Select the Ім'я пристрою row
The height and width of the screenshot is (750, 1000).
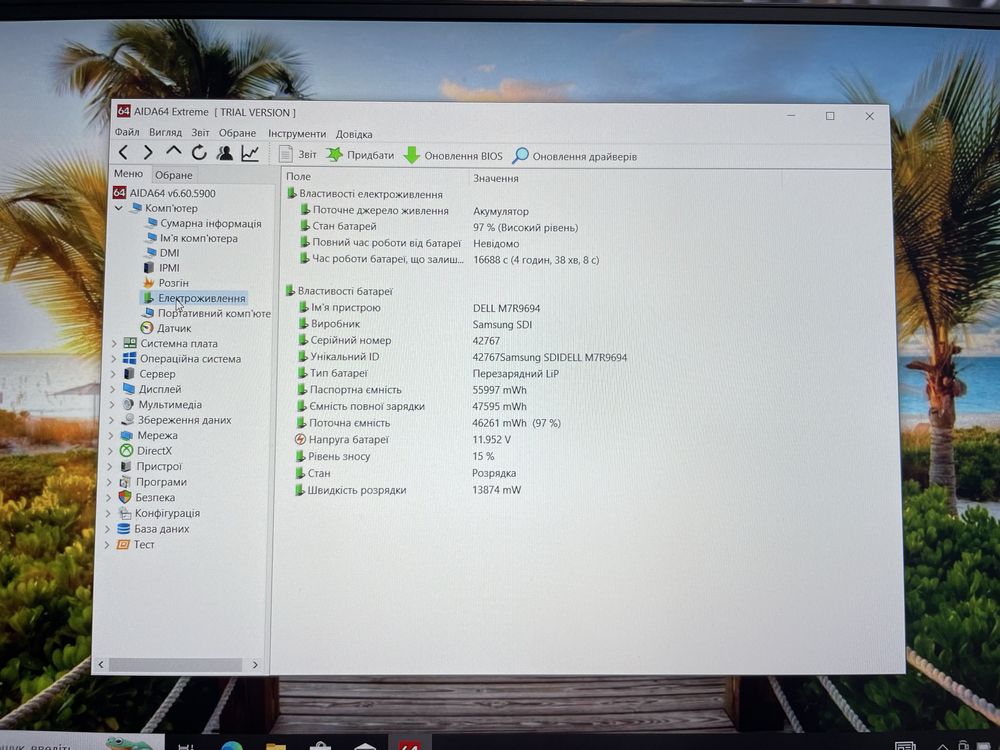[x=420, y=308]
